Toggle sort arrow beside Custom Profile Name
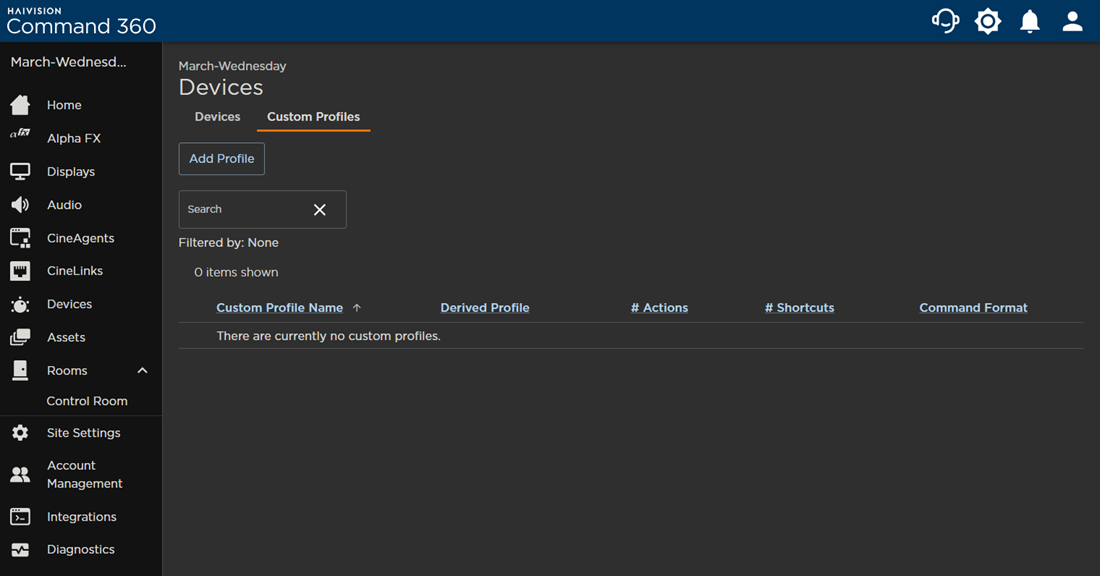The height and width of the screenshot is (576, 1100). (356, 308)
